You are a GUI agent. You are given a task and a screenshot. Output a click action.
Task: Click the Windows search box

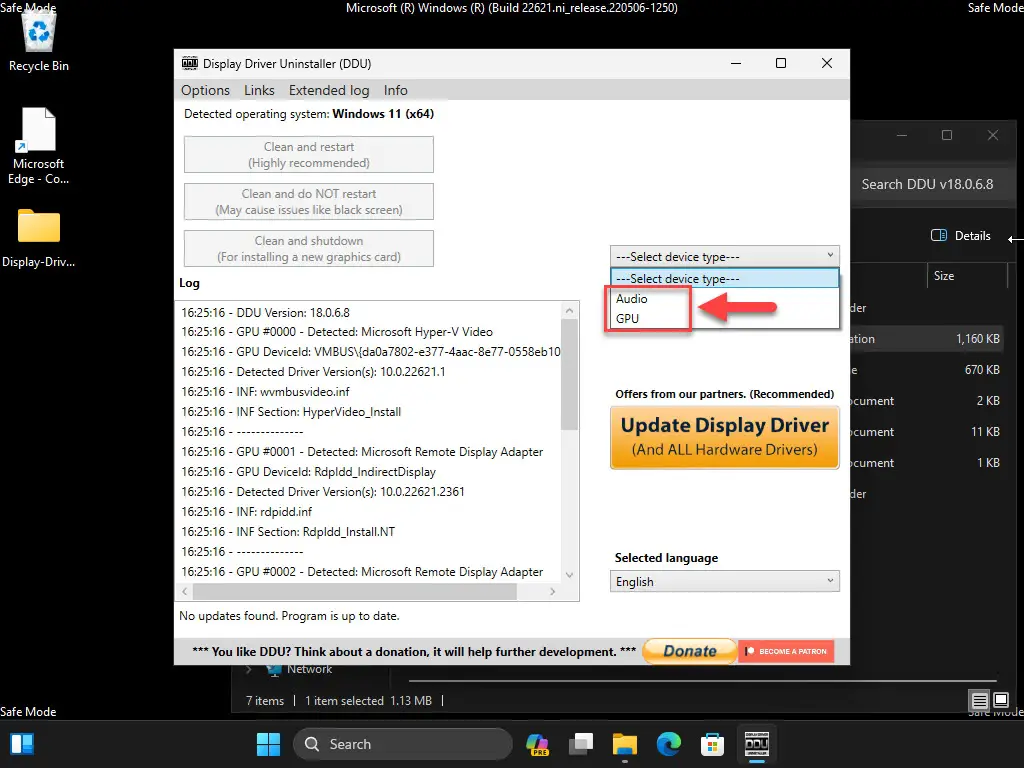pyautogui.click(x=400, y=744)
